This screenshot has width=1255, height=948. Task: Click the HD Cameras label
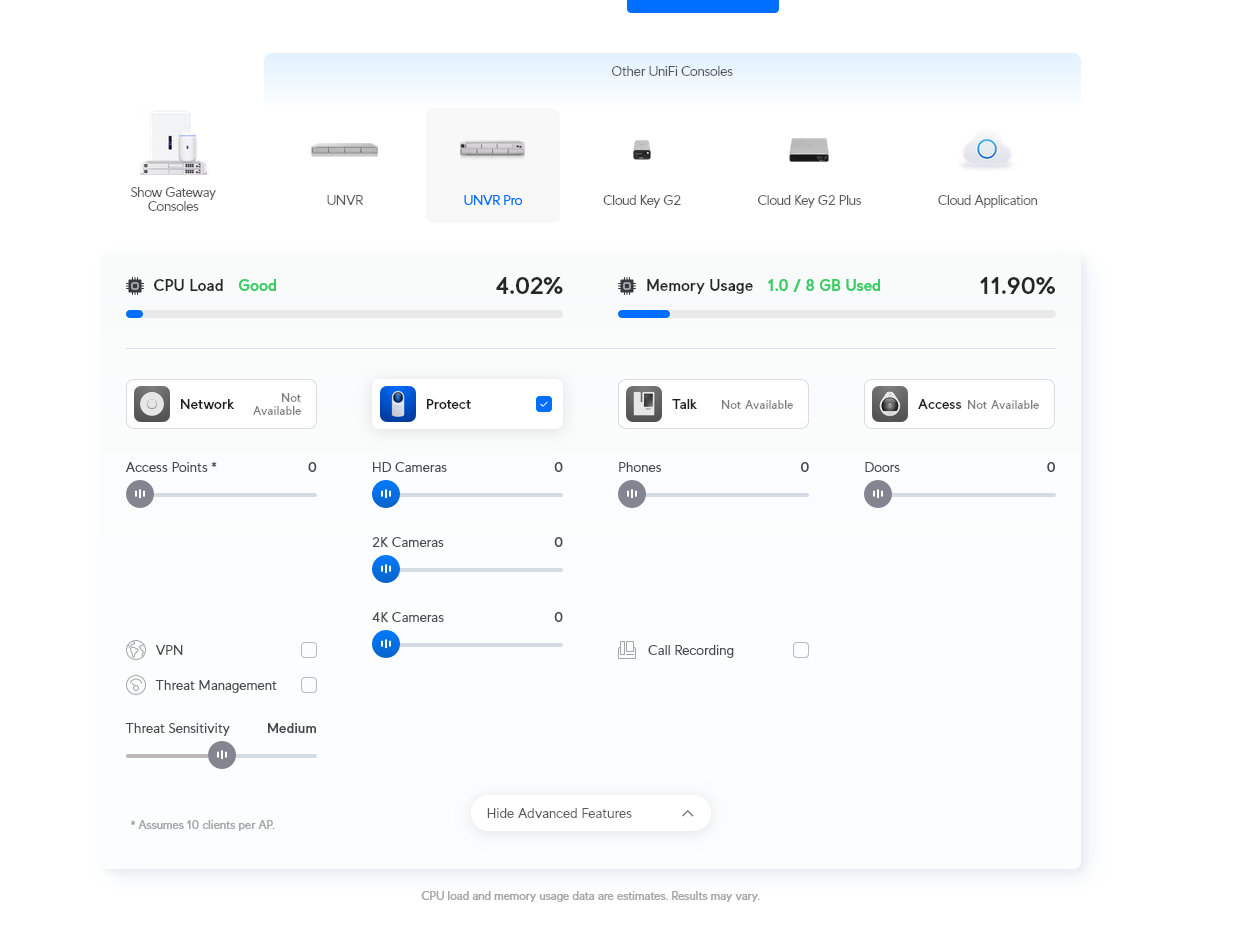pyautogui.click(x=409, y=467)
